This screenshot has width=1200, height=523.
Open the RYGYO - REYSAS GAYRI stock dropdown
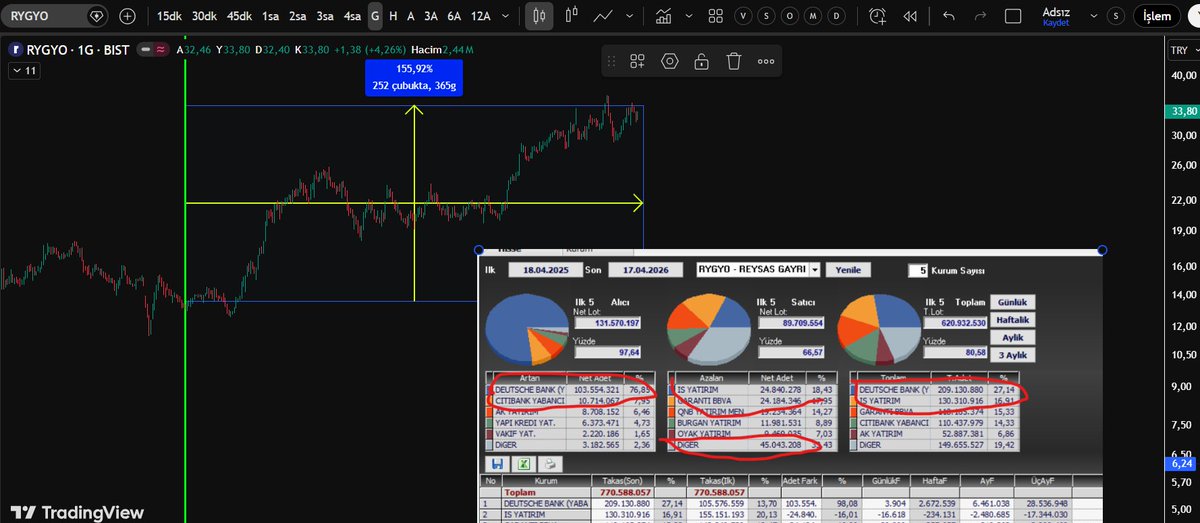coord(758,270)
